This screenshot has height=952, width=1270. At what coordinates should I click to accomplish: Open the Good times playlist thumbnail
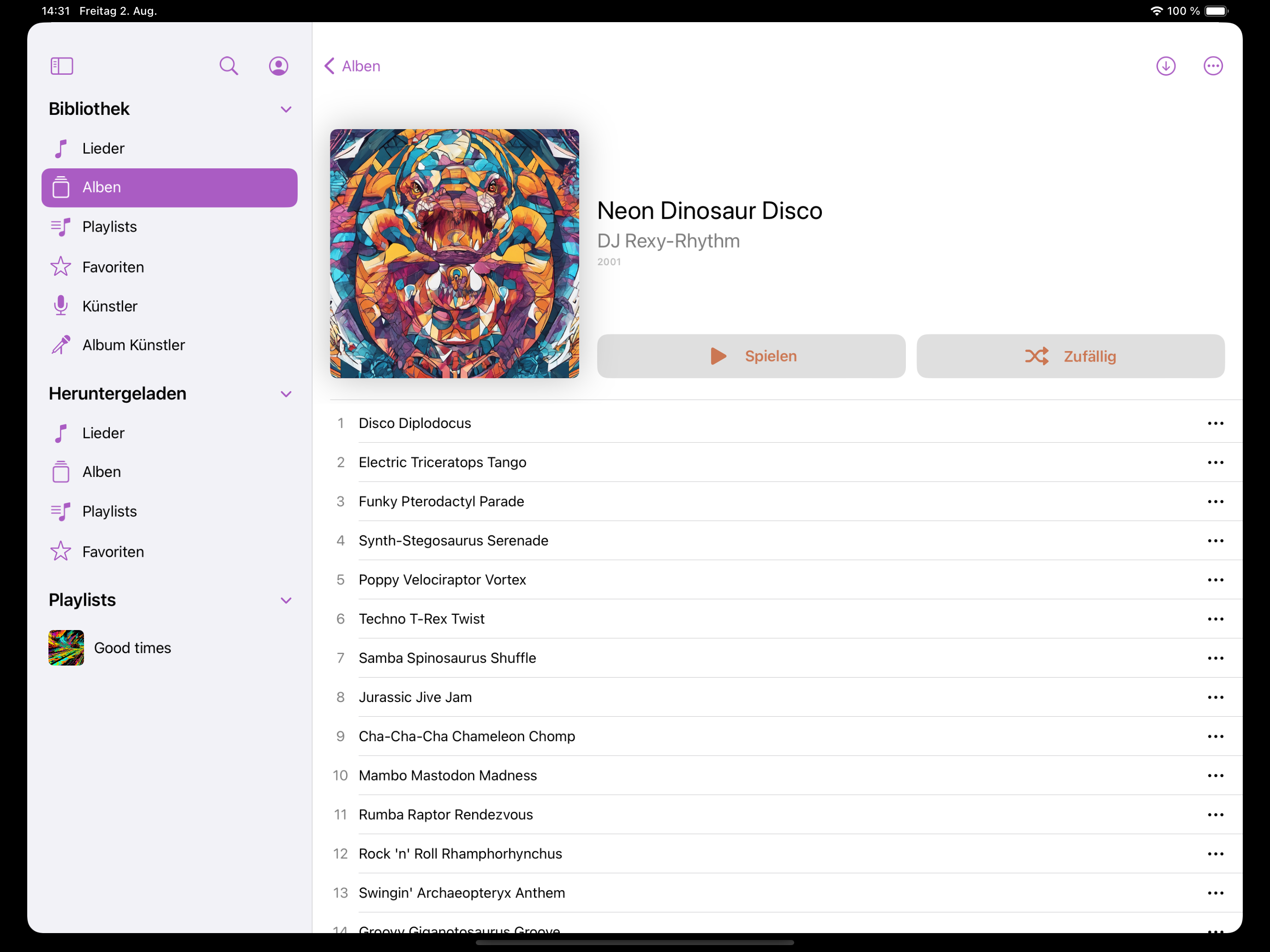(66, 648)
